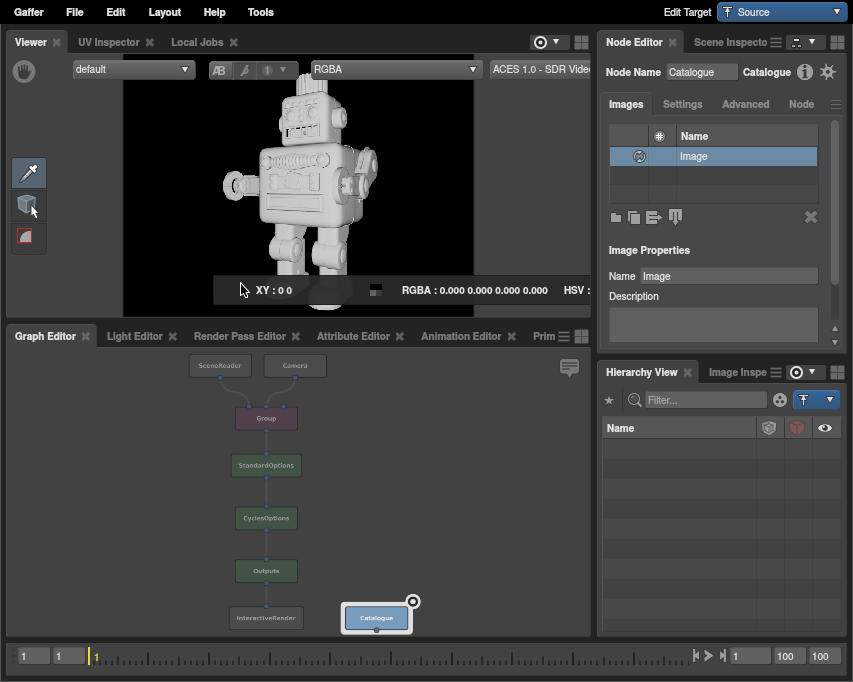Open the RGBA channel dropdown
Image resolution: width=853 pixels, height=682 pixels.
point(396,70)
